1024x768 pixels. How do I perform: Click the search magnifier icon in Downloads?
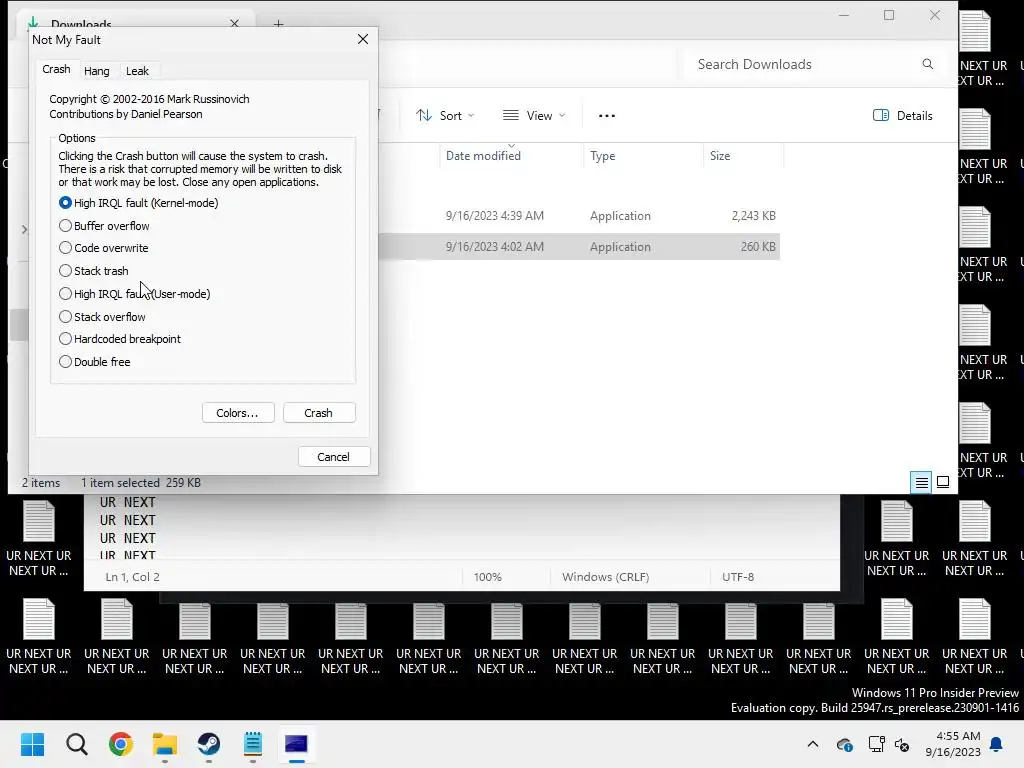[927, 64]
